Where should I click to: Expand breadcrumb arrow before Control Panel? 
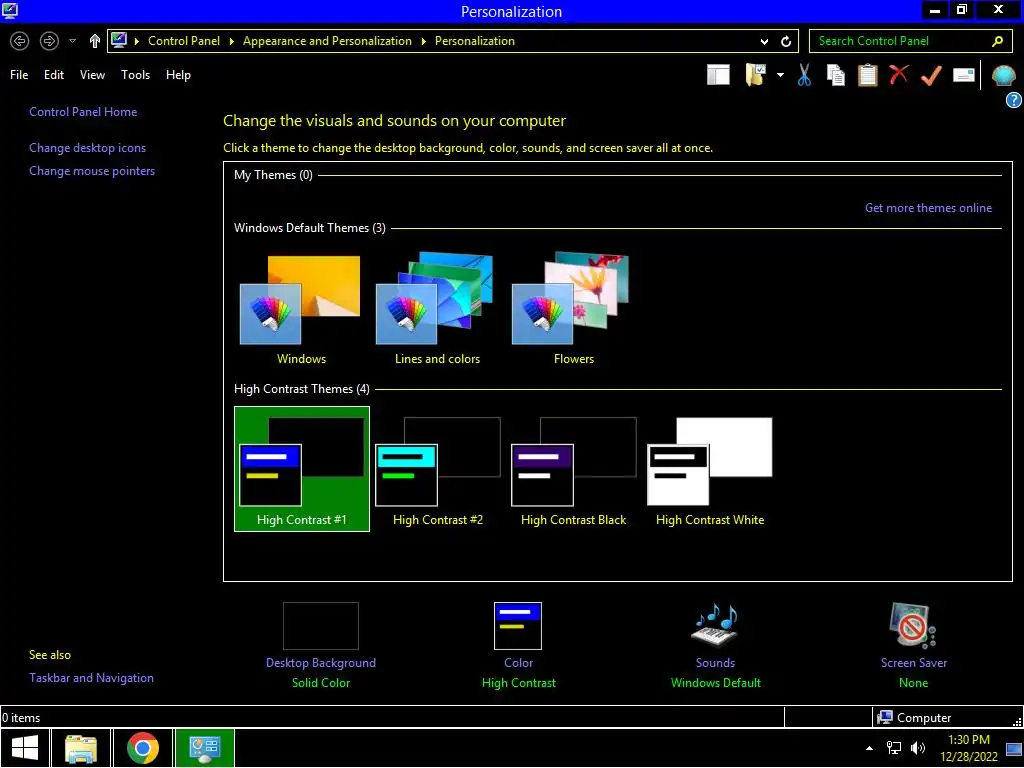click(x=137, y=41)
